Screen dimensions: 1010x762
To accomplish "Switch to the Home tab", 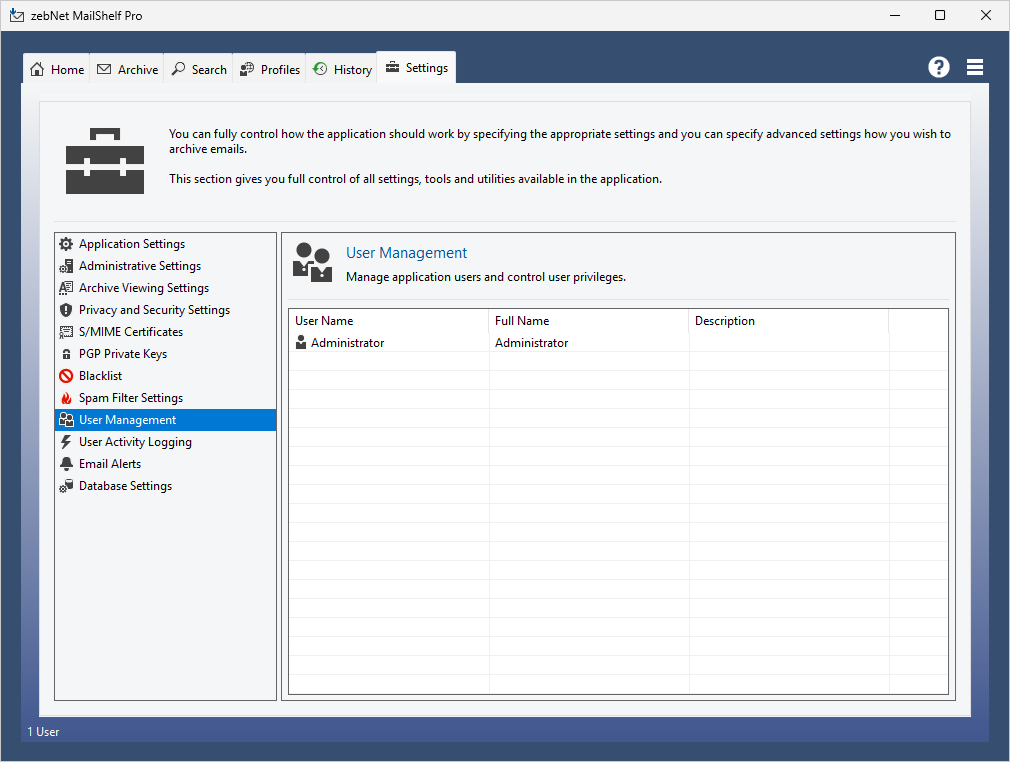I will [x=57, y=70].
